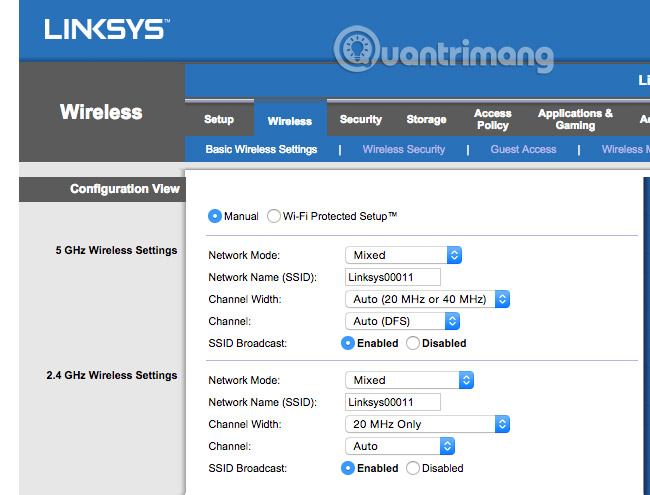Go to Wireless Security page
Screen dimensions: 650x495
pos(404,149)
